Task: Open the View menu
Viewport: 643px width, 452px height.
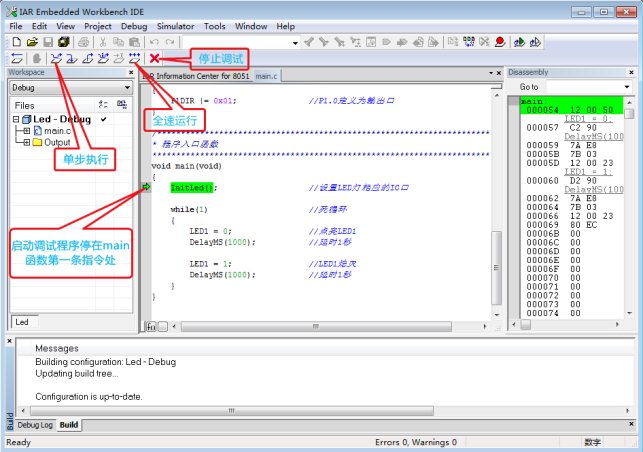Action: 65,26
